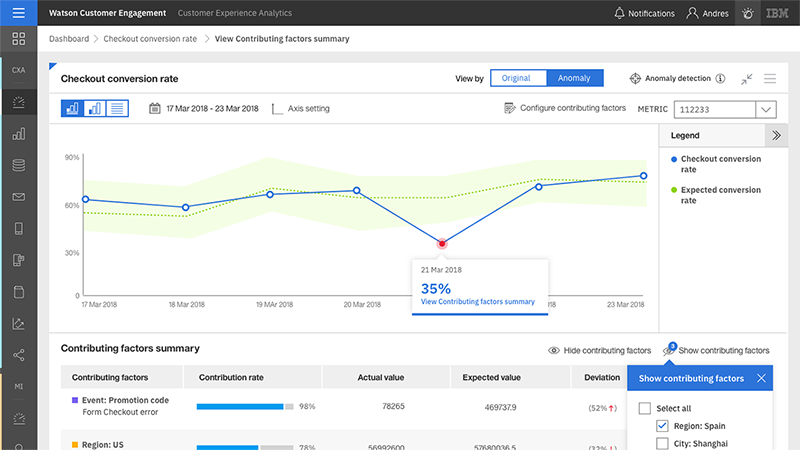Open the apps grid in sidebar
Image resolution: width=800 pixels, height=450 pixels.
click(18, 39)
